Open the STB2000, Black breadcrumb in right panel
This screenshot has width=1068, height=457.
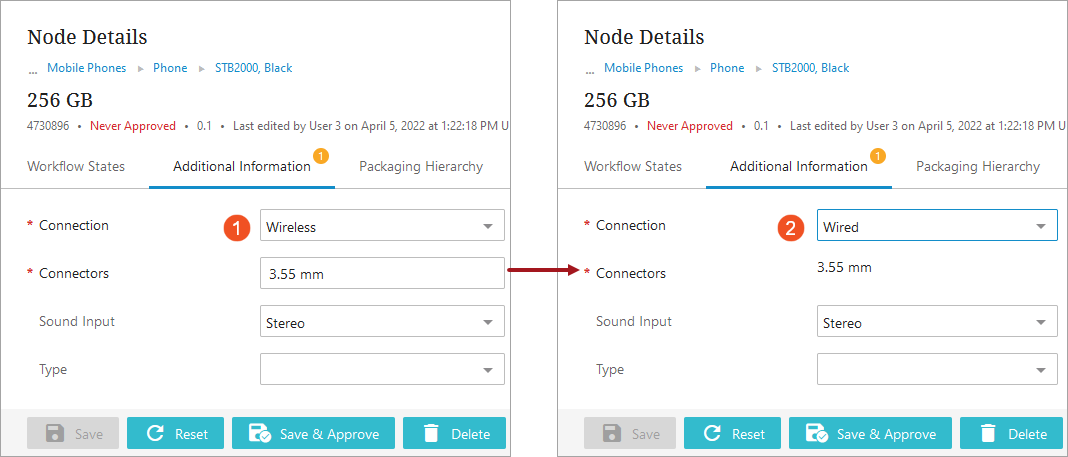[810, 68]
